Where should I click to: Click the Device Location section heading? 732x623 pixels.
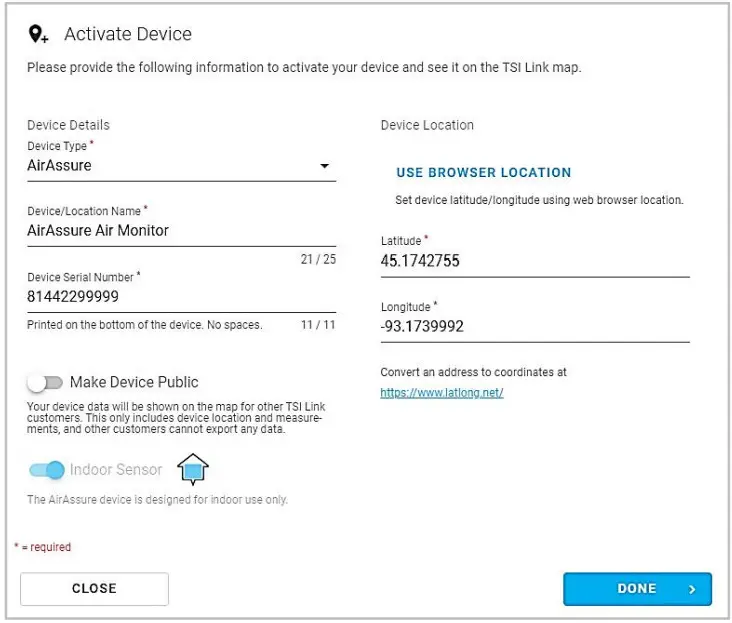[x=427, y=125]
